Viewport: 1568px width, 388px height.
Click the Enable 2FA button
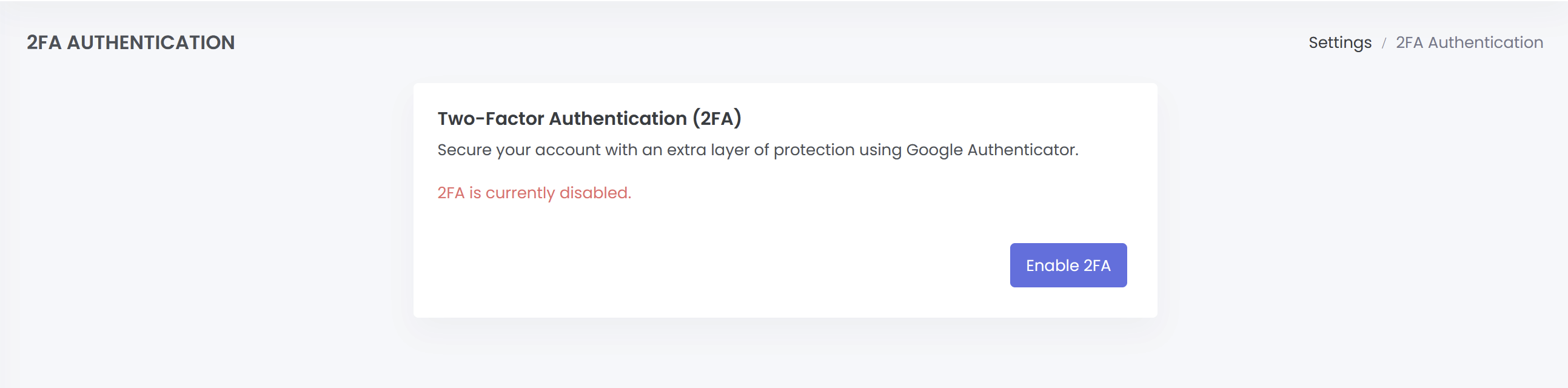[x=1068, y=265]
